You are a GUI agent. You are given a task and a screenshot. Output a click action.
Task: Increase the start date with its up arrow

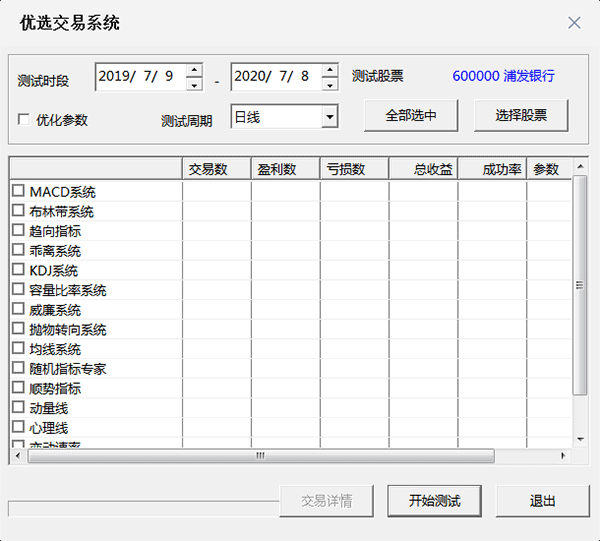(x=194, y=70)
